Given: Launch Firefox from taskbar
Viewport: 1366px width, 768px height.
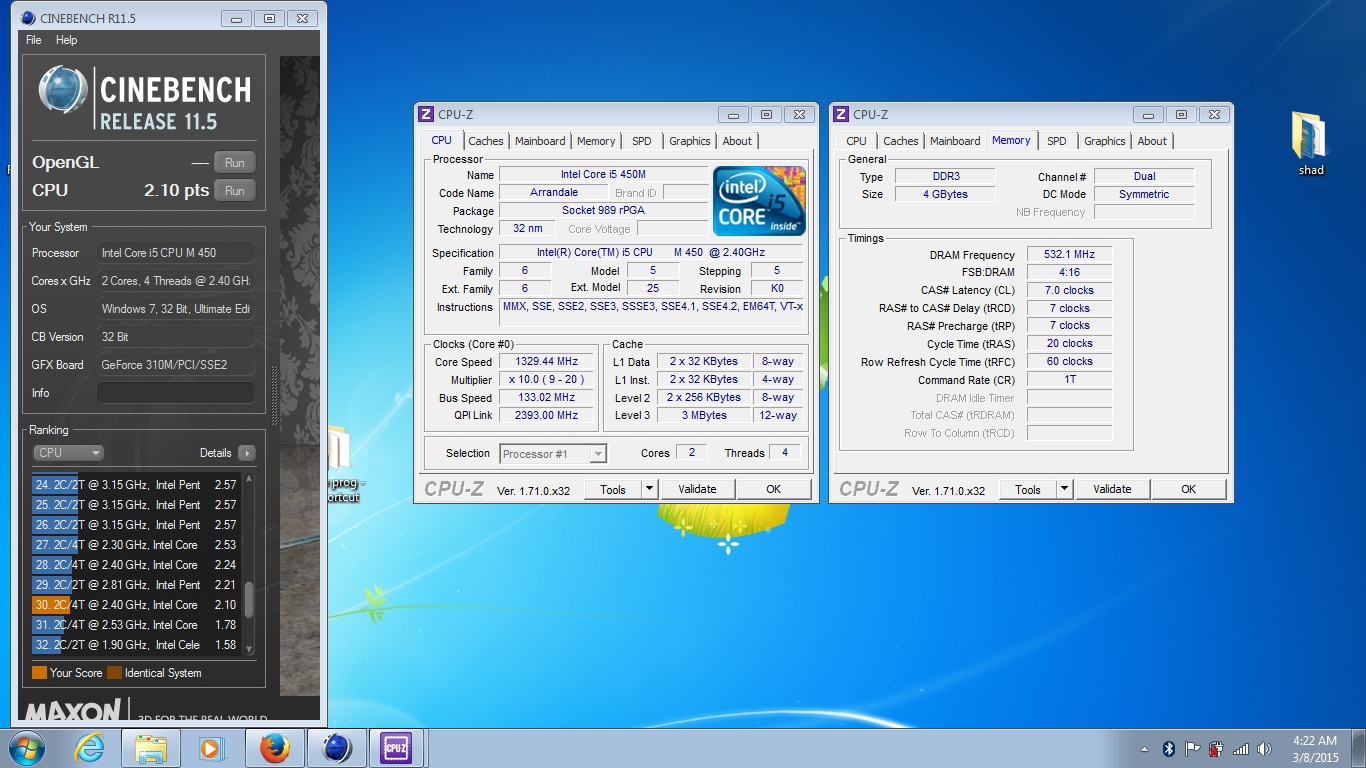Looking at the screenshot, I should click(274, 747).
